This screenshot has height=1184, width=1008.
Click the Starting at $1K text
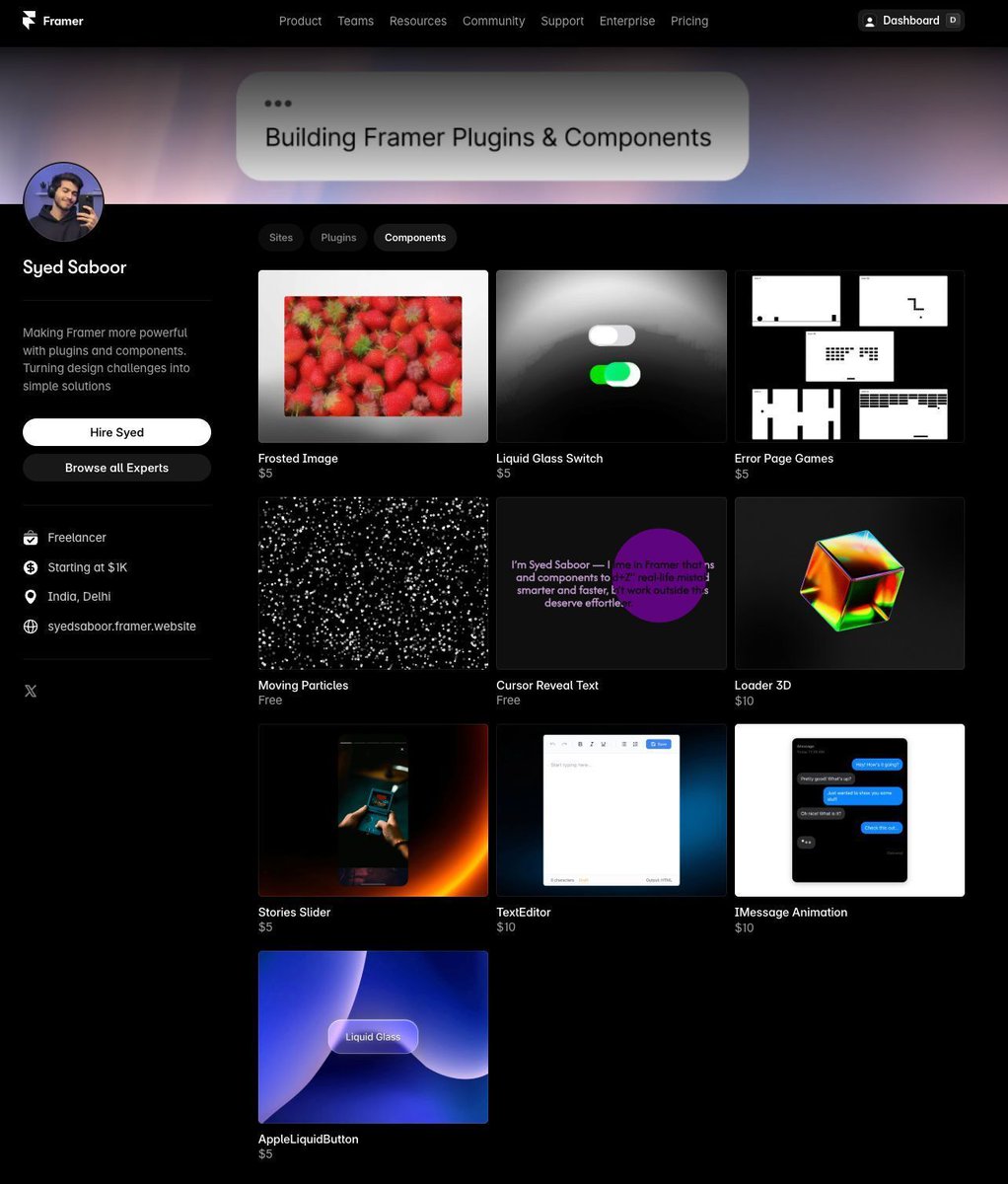tap(88, 567)
